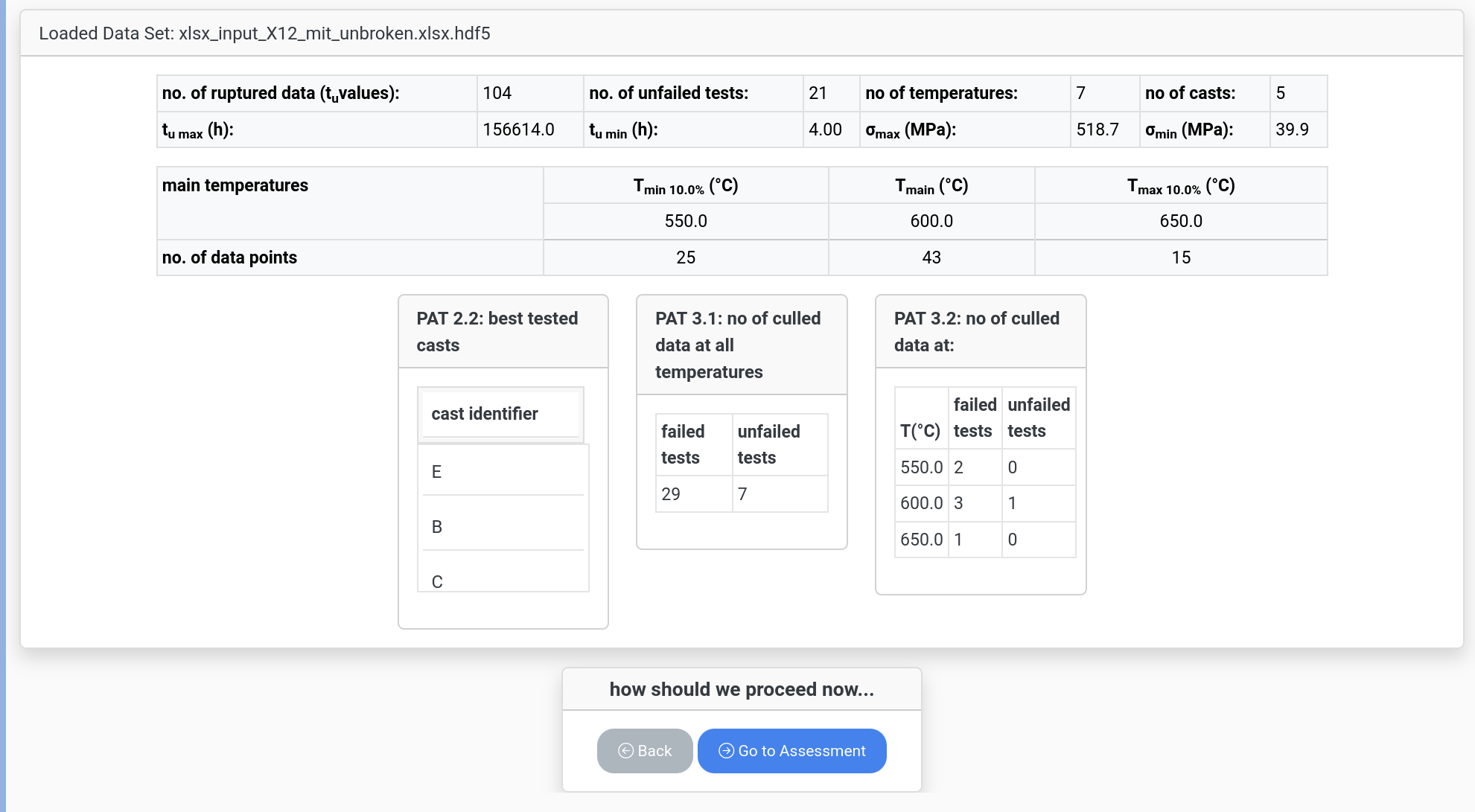Screen dimensions: 1475x812
Task: Click PAT 2.2 best tested casts heading
Action: [x=497, y=332]
